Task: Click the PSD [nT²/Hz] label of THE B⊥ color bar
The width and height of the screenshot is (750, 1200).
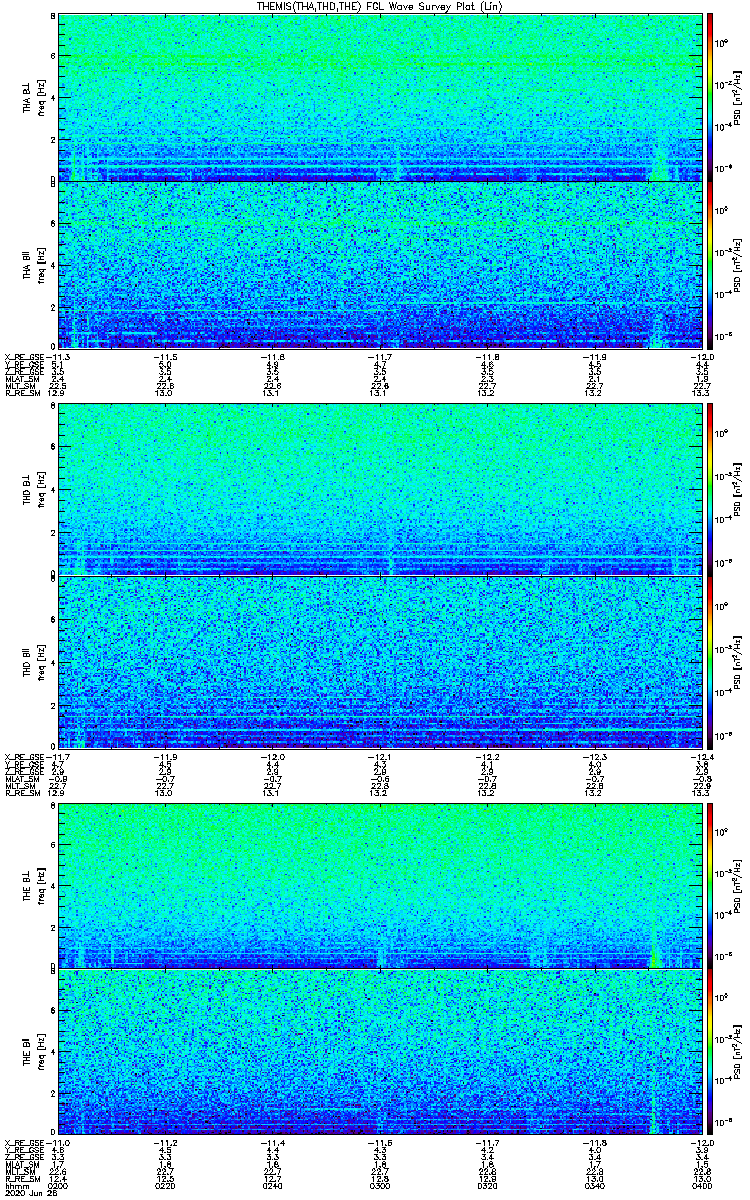Action: (x=737, y=885)
